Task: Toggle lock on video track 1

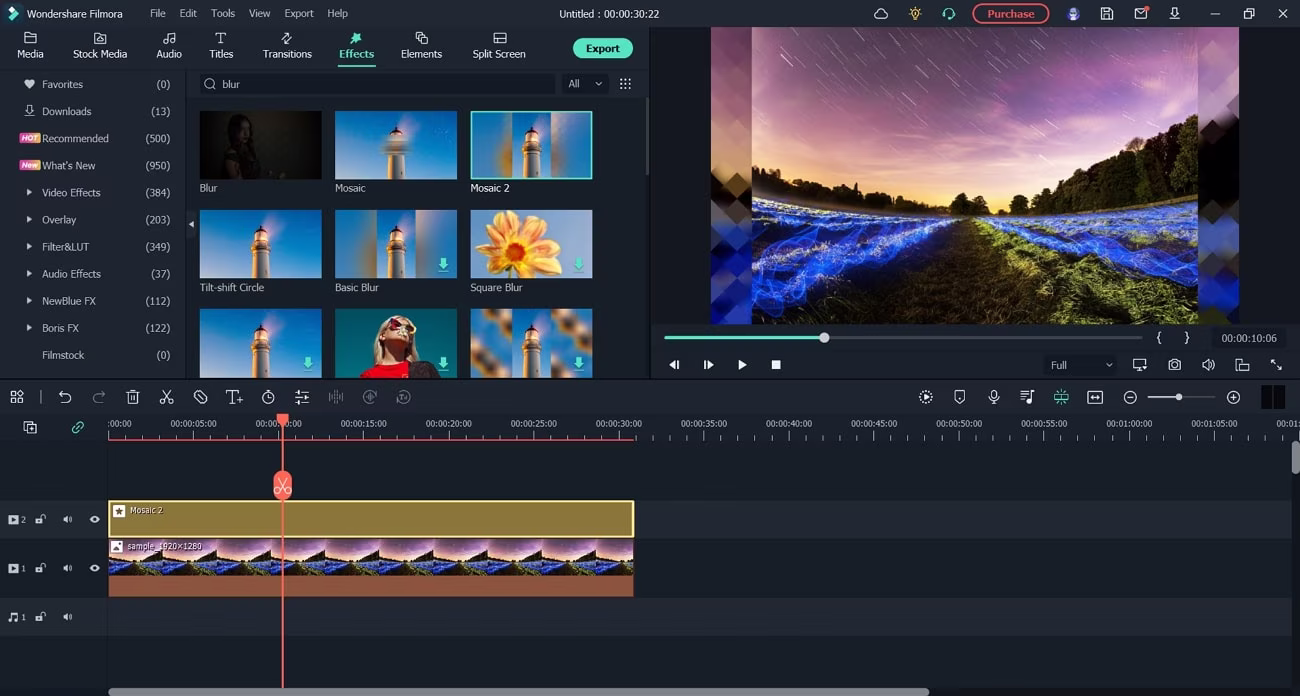Action: click(41, 568)
